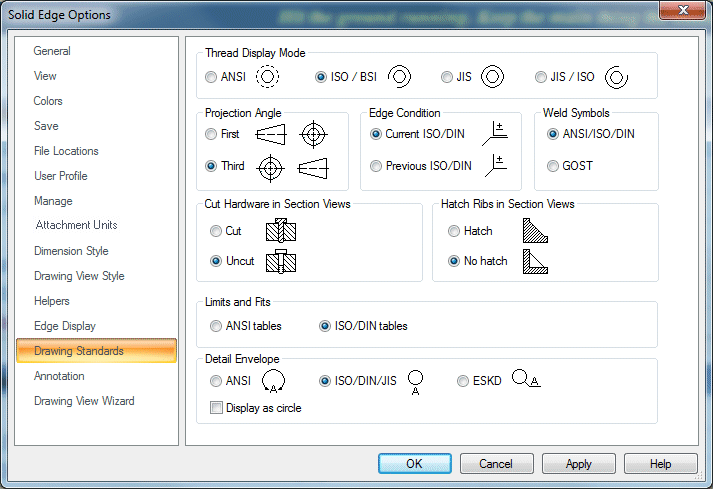Check the Display as circle checkbox
This screenshot has height=489, width=713.
[x=216, y=408]
